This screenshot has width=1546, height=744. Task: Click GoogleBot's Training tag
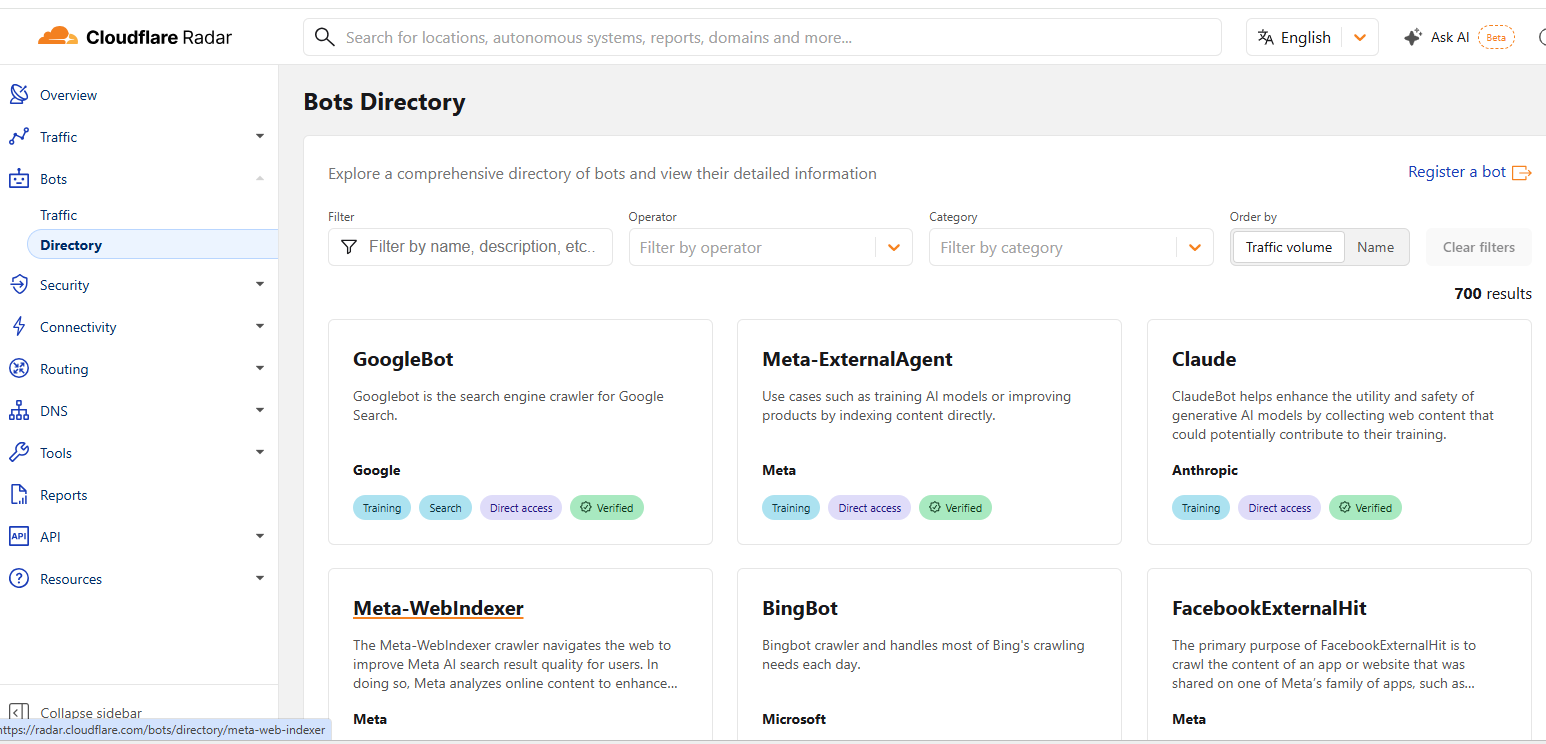click(x=382, y=508)
